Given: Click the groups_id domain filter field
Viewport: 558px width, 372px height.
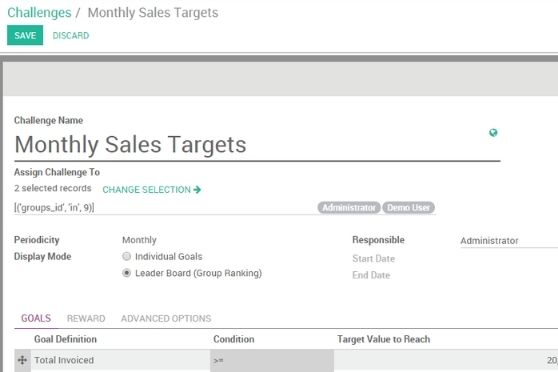Looking at the screenshot, I should [x=164, y=208].
